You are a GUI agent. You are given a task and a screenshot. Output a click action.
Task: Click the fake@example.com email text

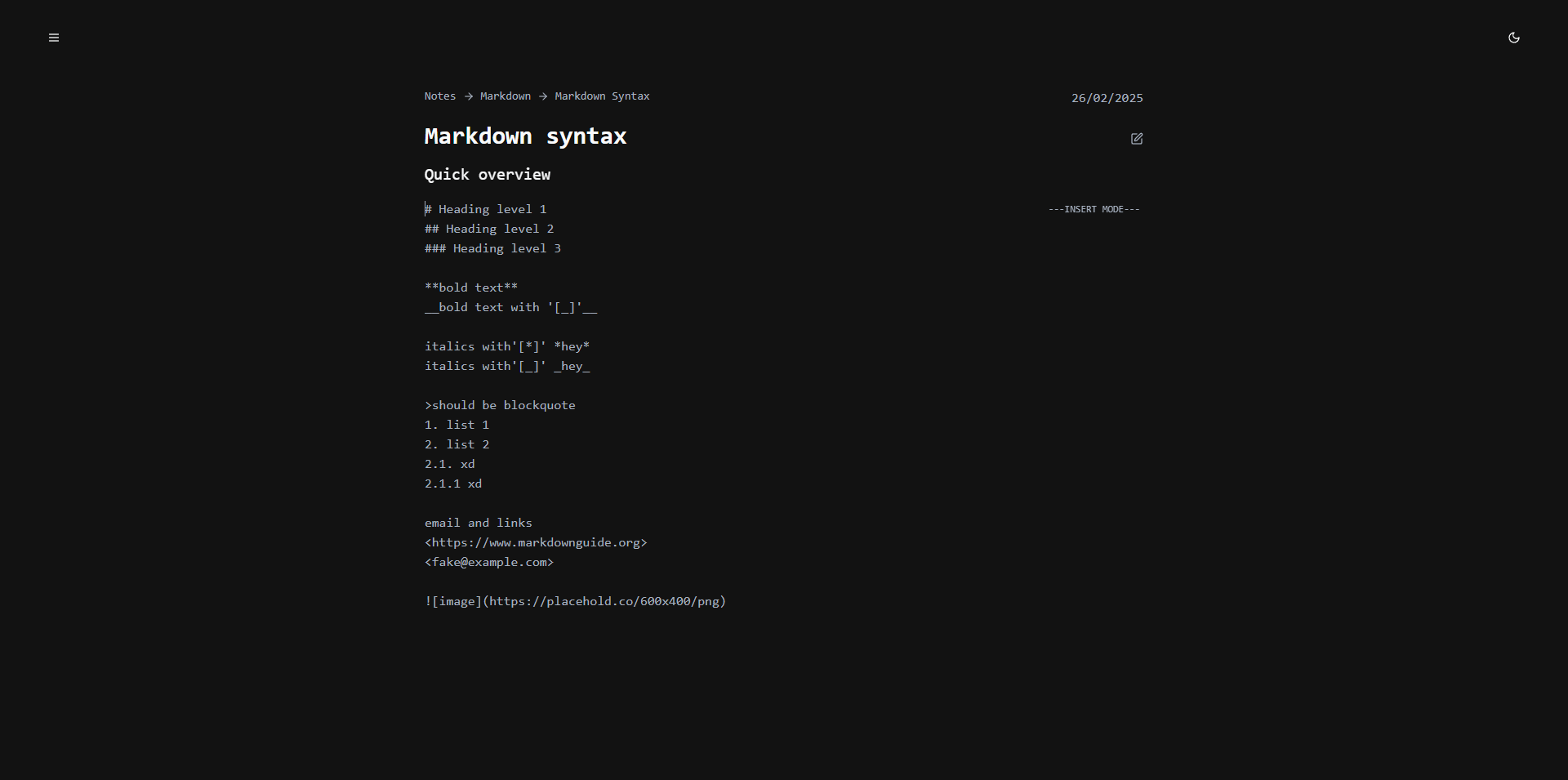point(489,563)
